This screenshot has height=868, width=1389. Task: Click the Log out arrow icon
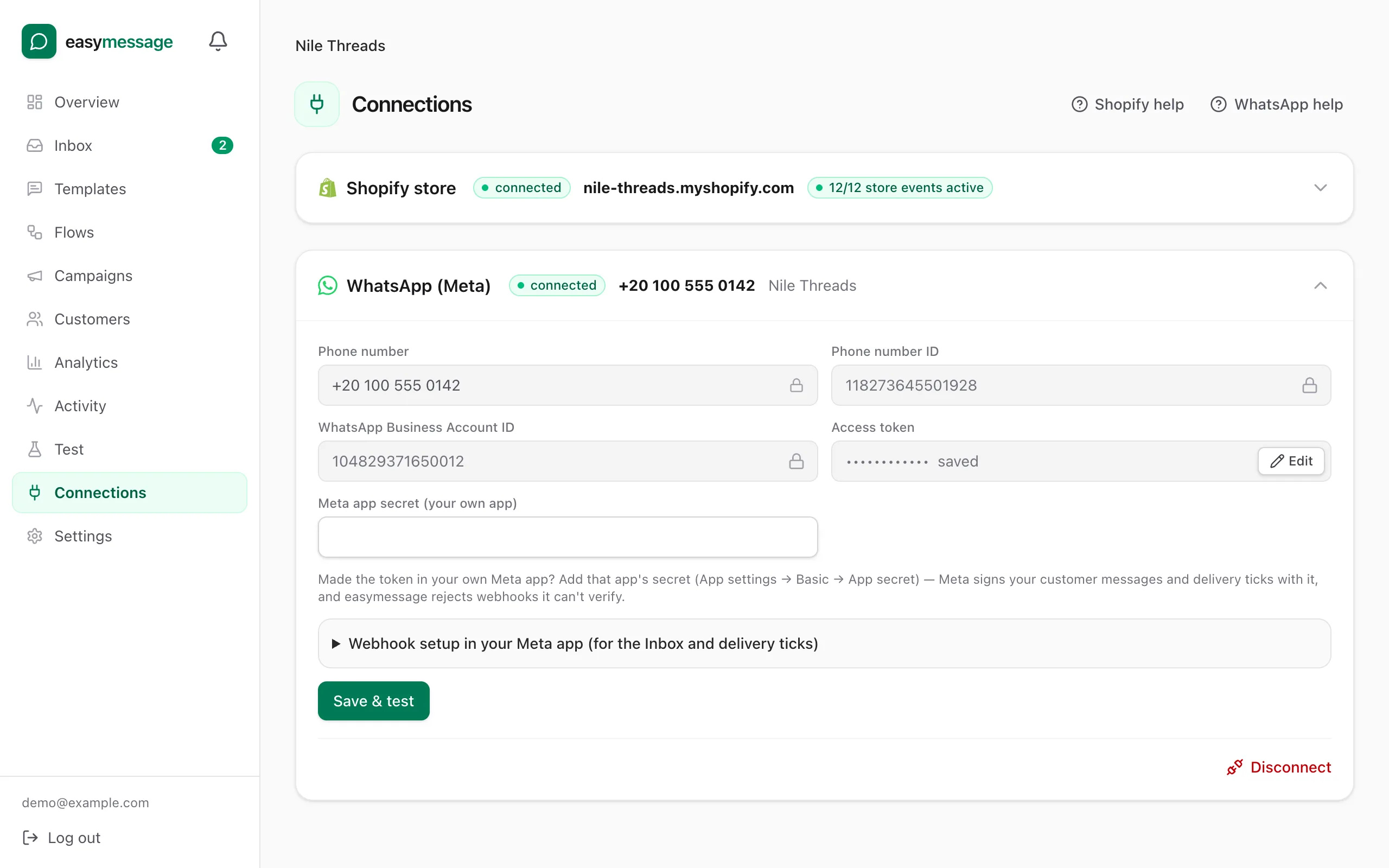click(30, 838)
